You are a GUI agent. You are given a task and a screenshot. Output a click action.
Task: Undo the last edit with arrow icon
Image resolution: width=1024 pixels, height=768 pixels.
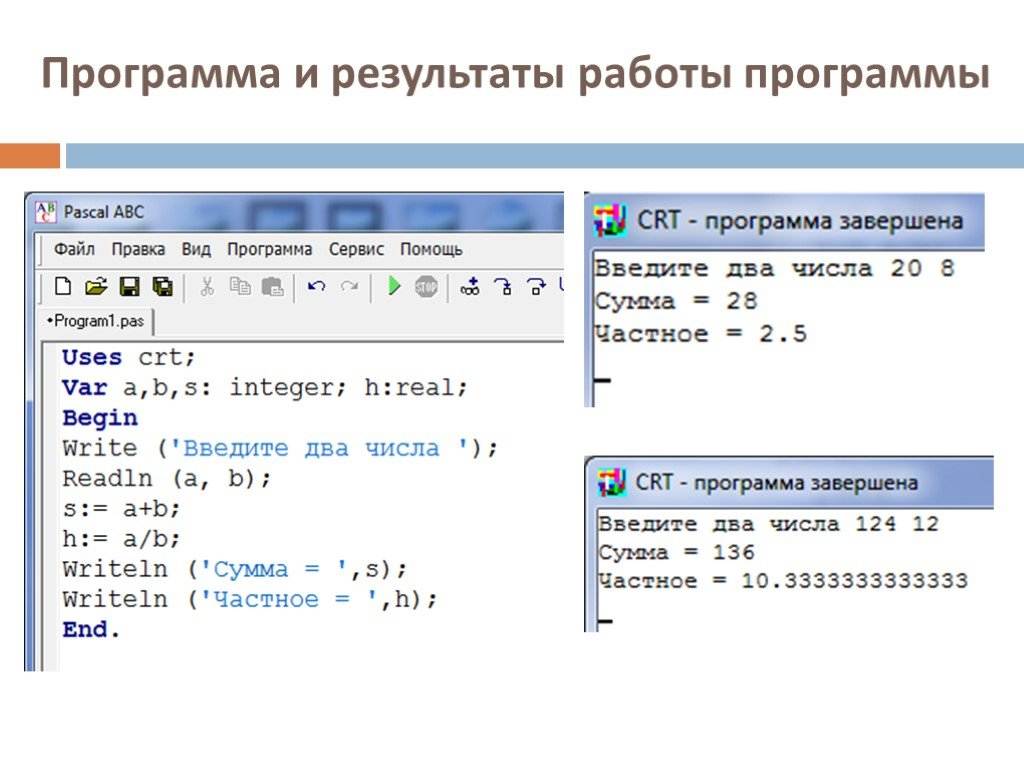[x=317, y=286]
